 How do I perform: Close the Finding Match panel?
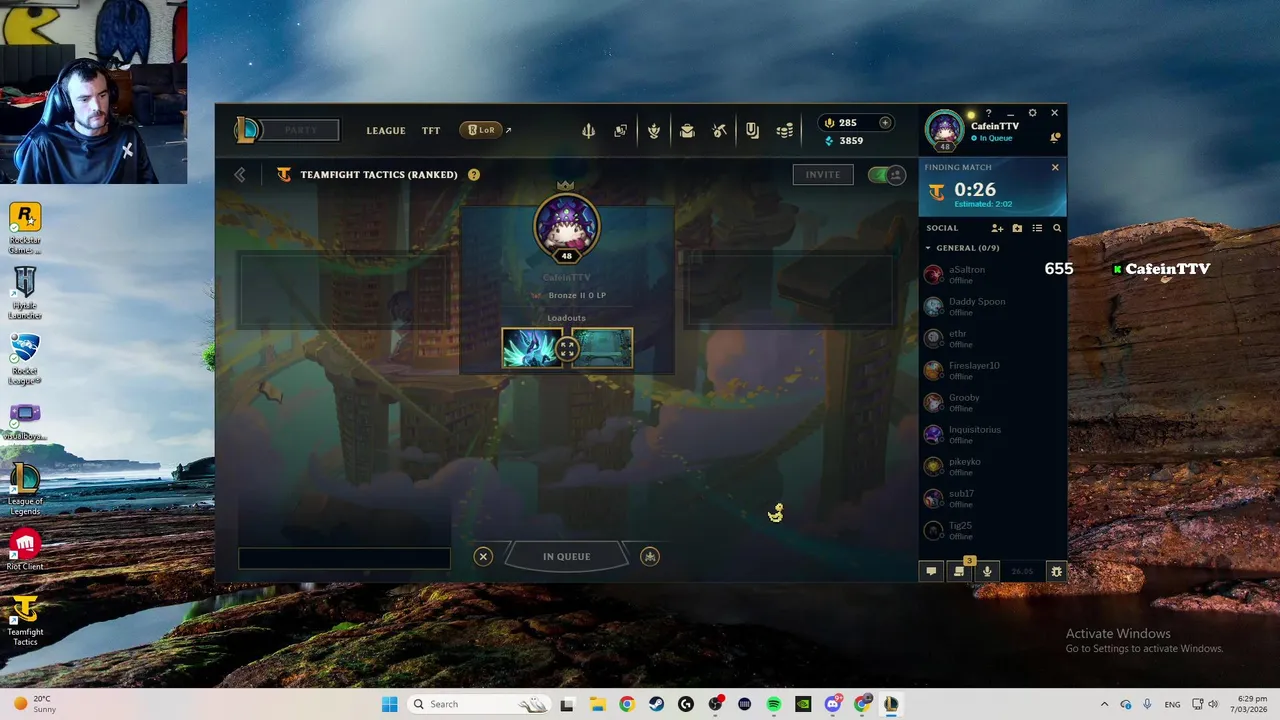1055,167
